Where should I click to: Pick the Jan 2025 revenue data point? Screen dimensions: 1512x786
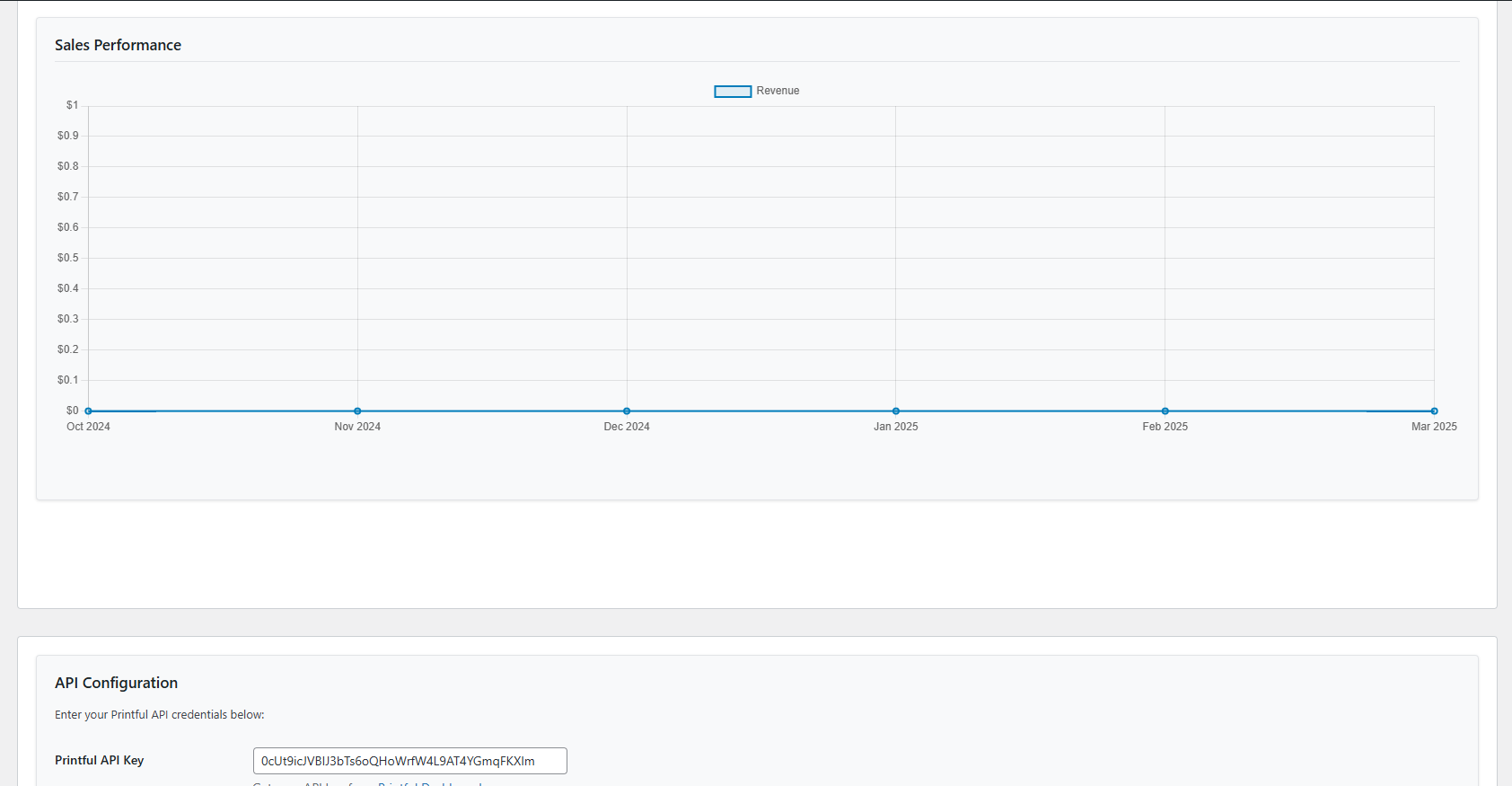click(896, 411)
